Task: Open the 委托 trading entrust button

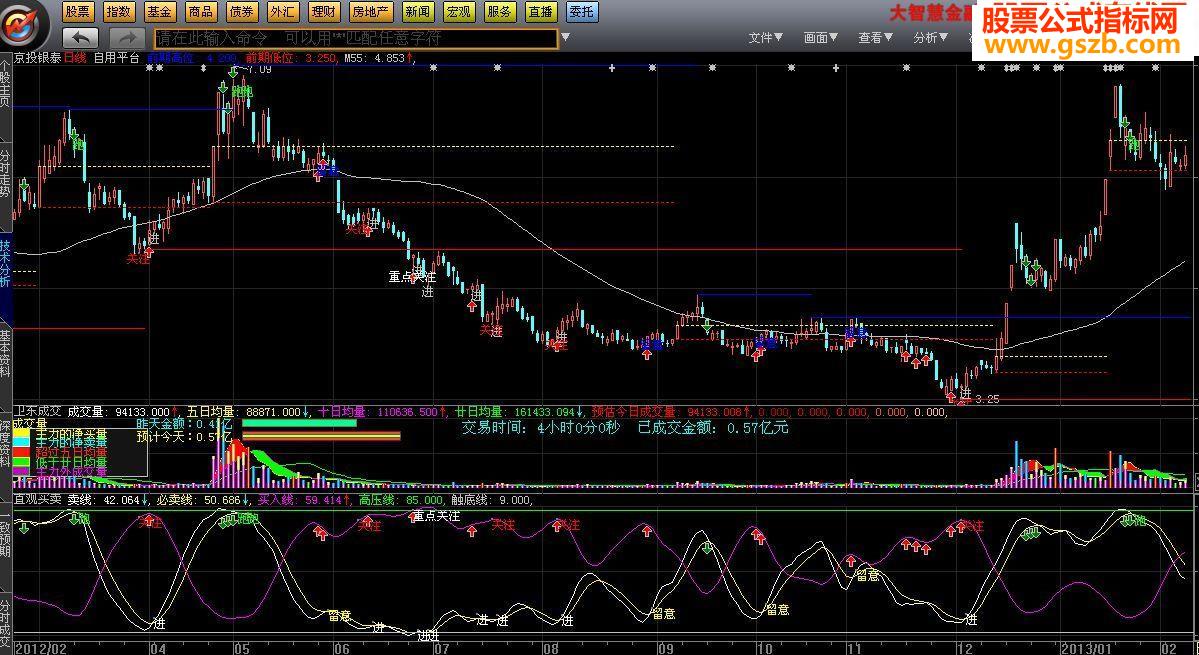Action: click(581, 12)
